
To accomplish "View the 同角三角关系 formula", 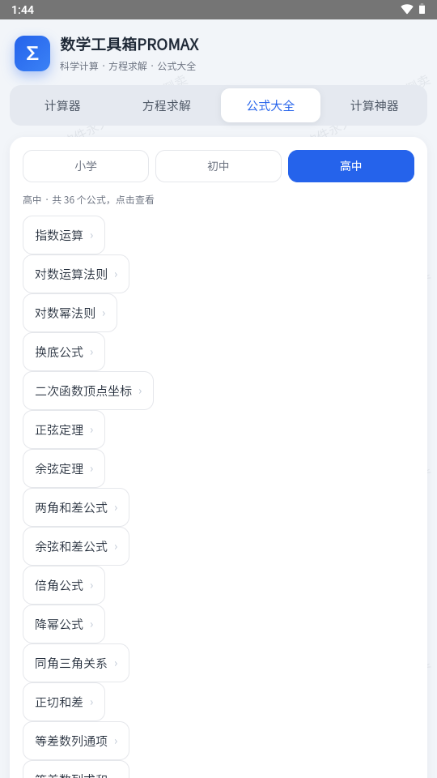I will pos(76,663).
